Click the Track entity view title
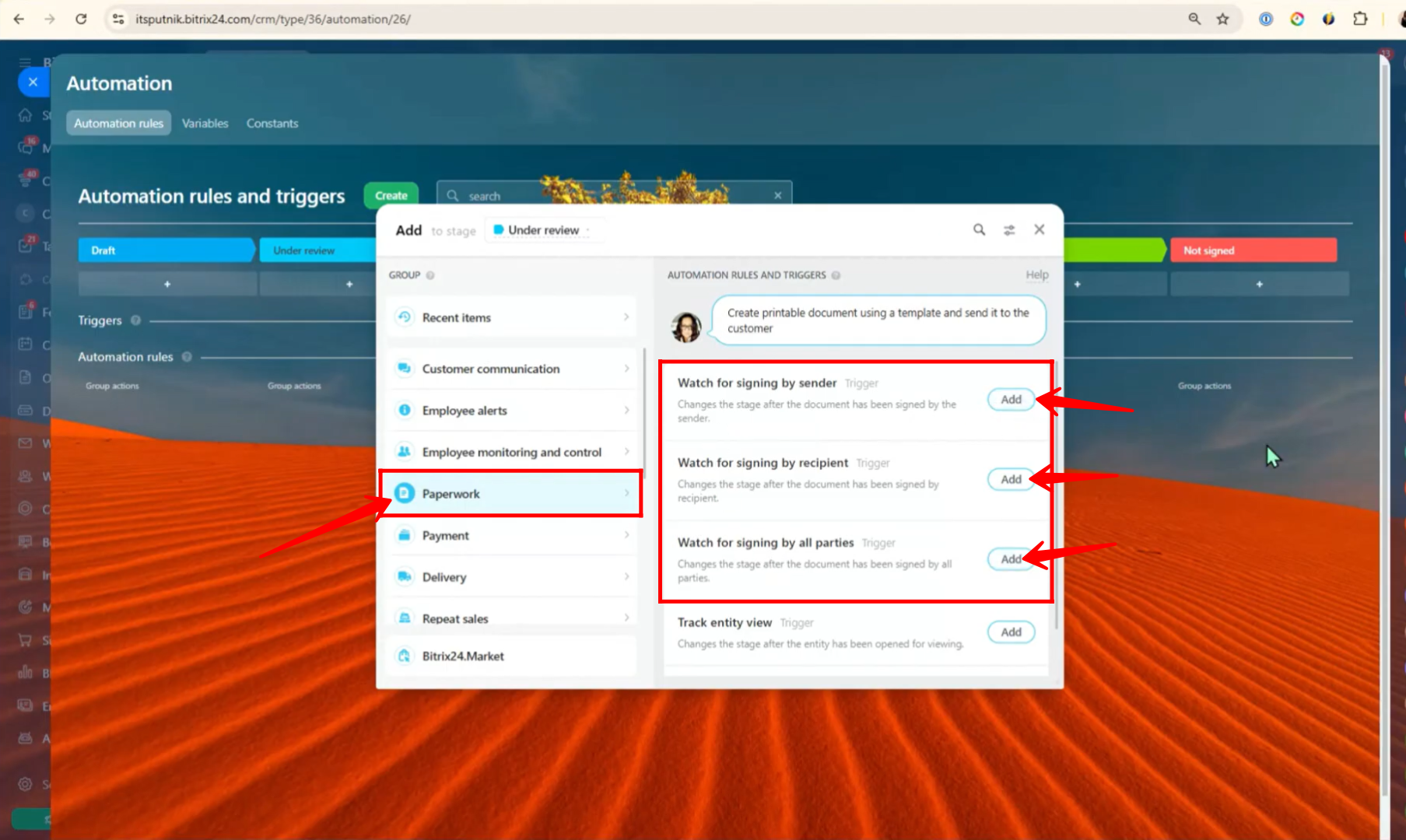 coord(724,622)
